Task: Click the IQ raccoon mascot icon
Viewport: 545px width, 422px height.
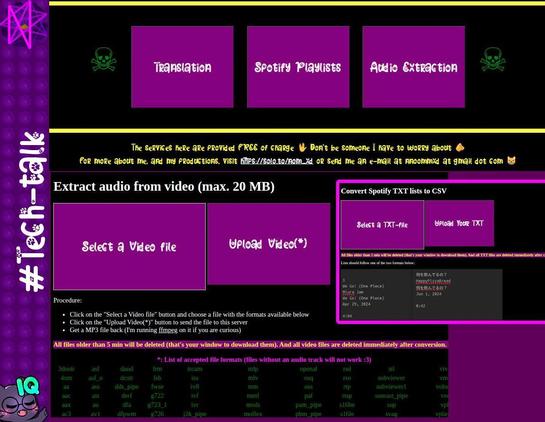Action: (23, 399)
